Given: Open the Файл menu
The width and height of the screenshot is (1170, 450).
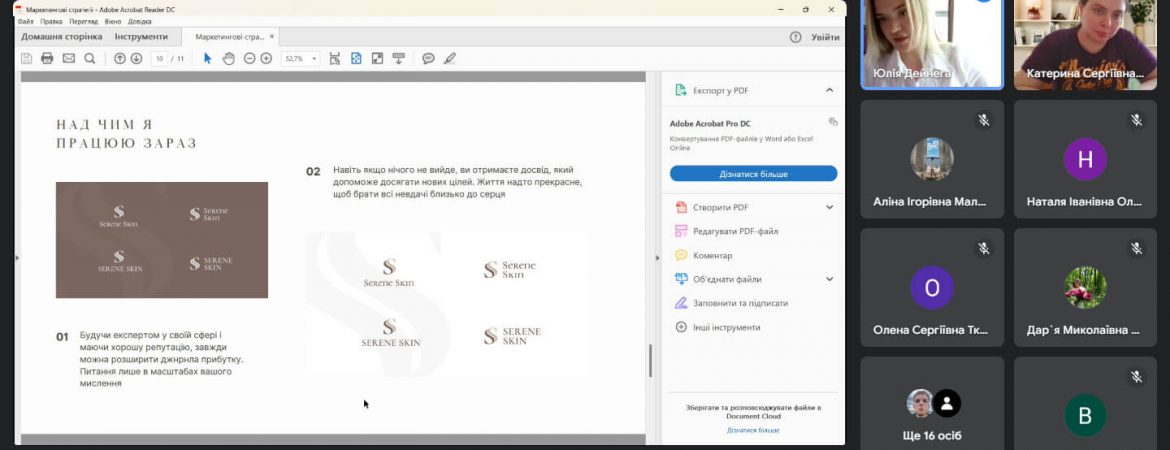Looking at the screenshot, I should tap(25, 22).
